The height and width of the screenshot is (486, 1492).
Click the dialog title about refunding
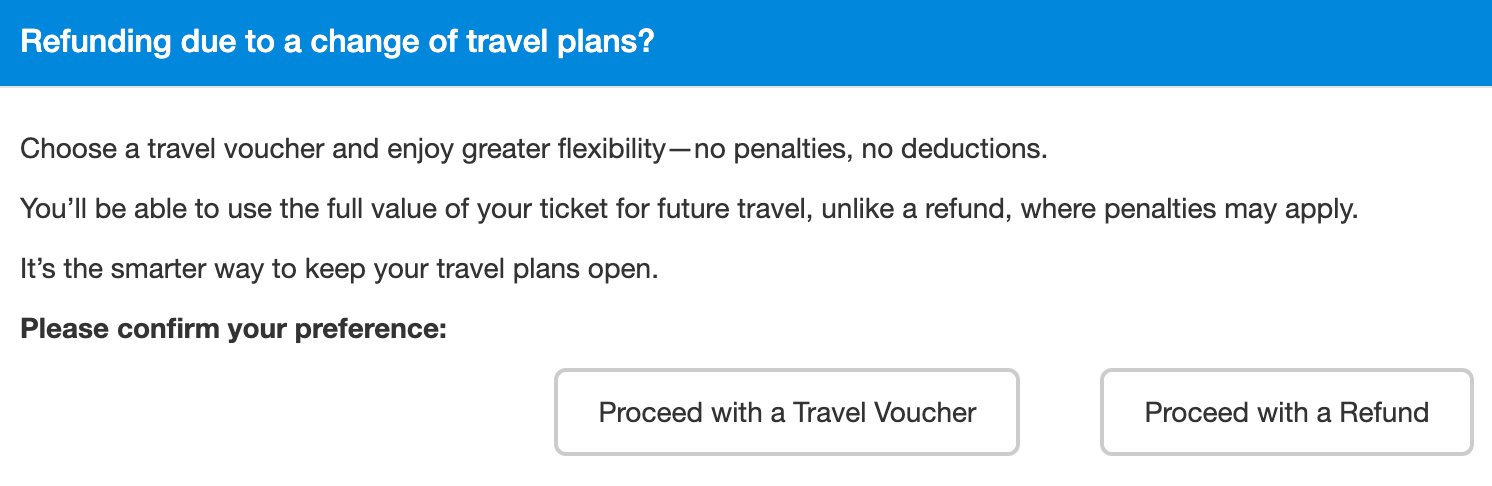pos(337,43)
